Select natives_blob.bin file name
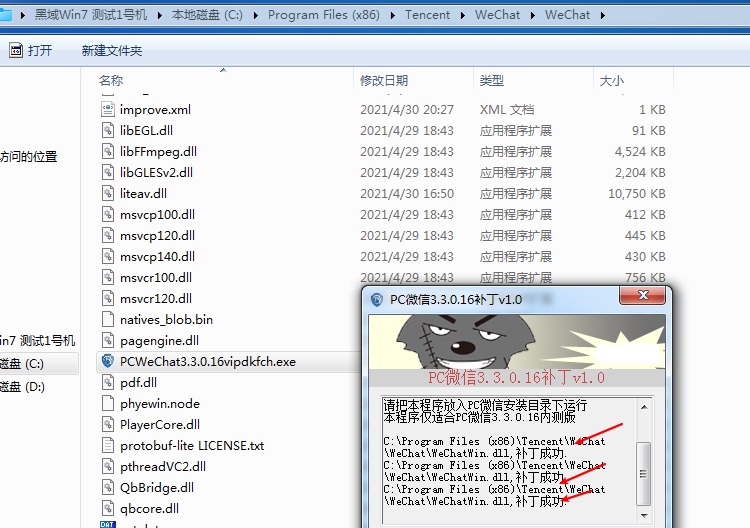750x528 pixels. point(166,320)
